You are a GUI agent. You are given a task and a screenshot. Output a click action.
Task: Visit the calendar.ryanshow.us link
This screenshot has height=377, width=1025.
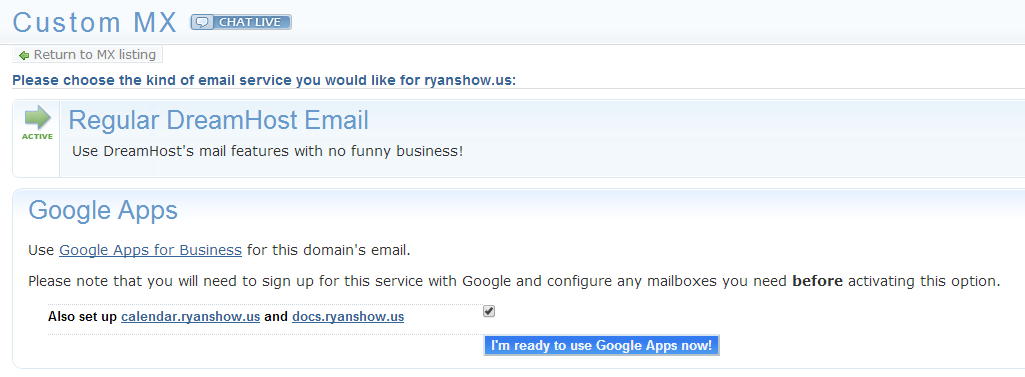click(x=191, y=318)
